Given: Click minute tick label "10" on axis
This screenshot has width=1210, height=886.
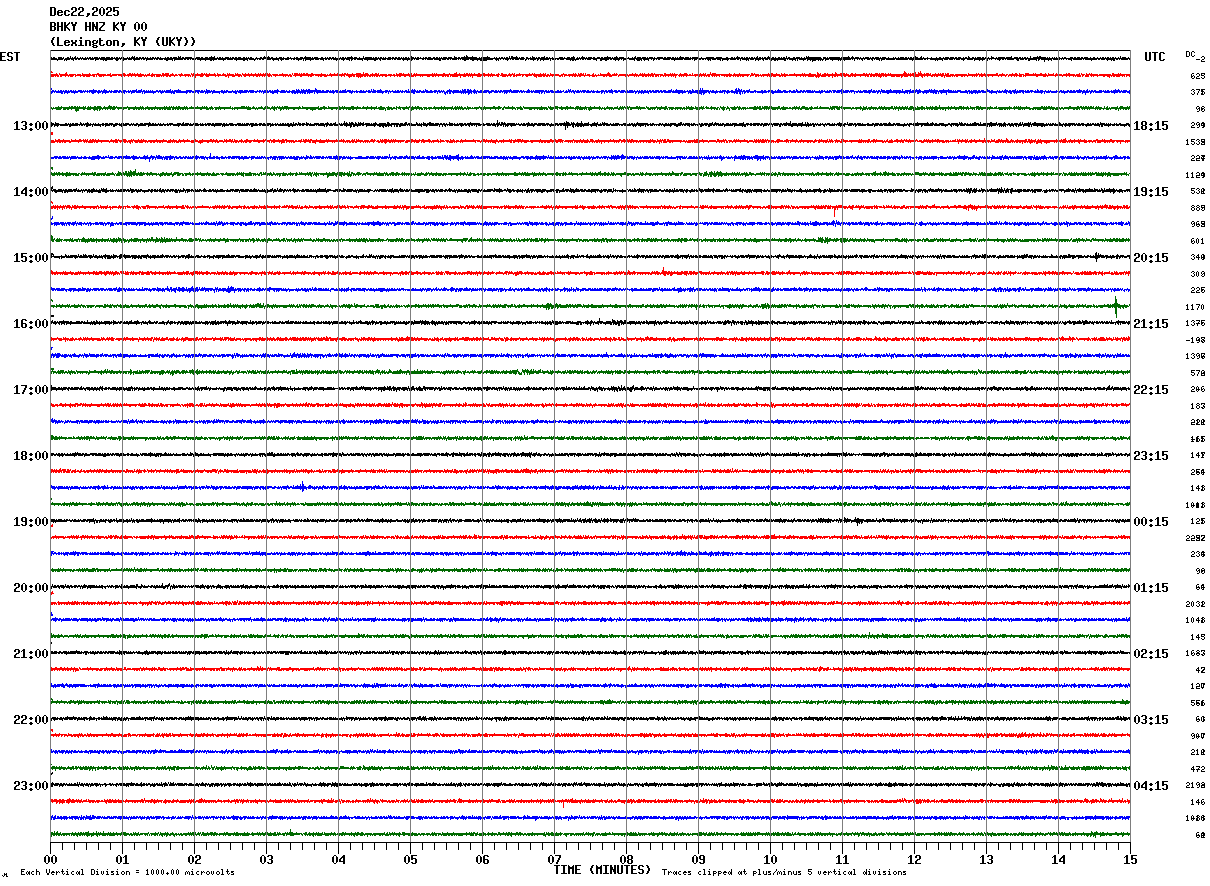Looking at the screenshot, I should [770, 859].
